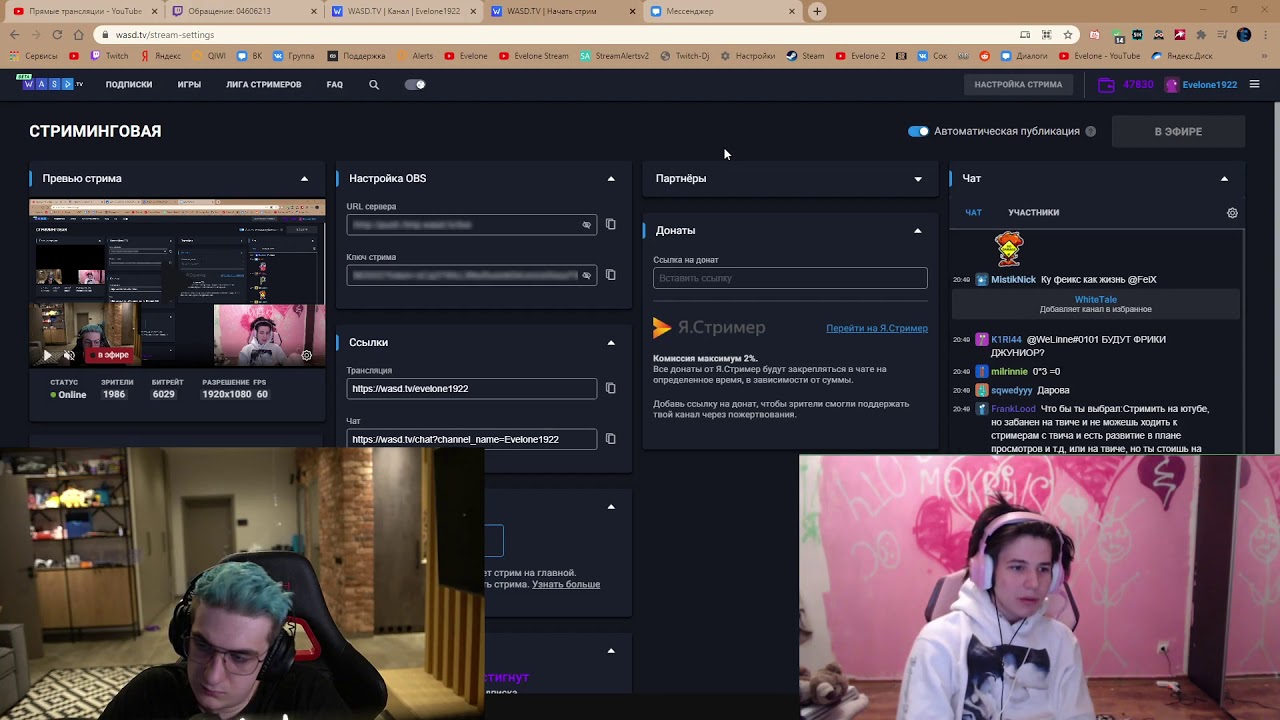The width and height of the screenshot is (1280, 720).
Task: Reveal hidden Ключ стрима with eye icon
Action: click(x=587, y=275)
